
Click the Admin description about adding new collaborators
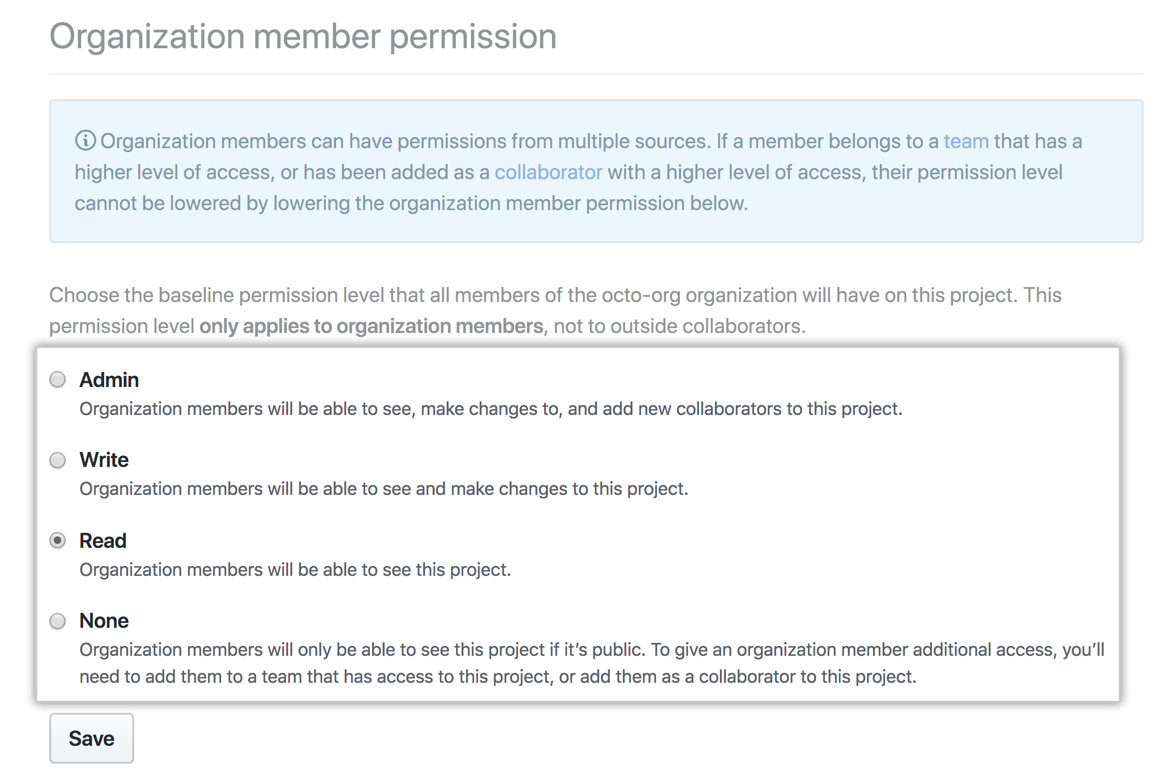pos(490,409)
